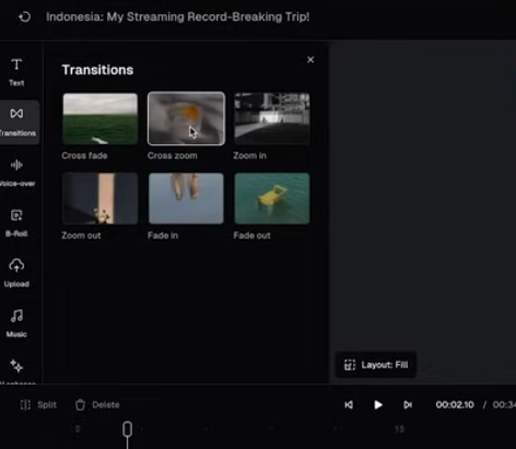
Task: Click the Split button
Action: pos(38,405)
